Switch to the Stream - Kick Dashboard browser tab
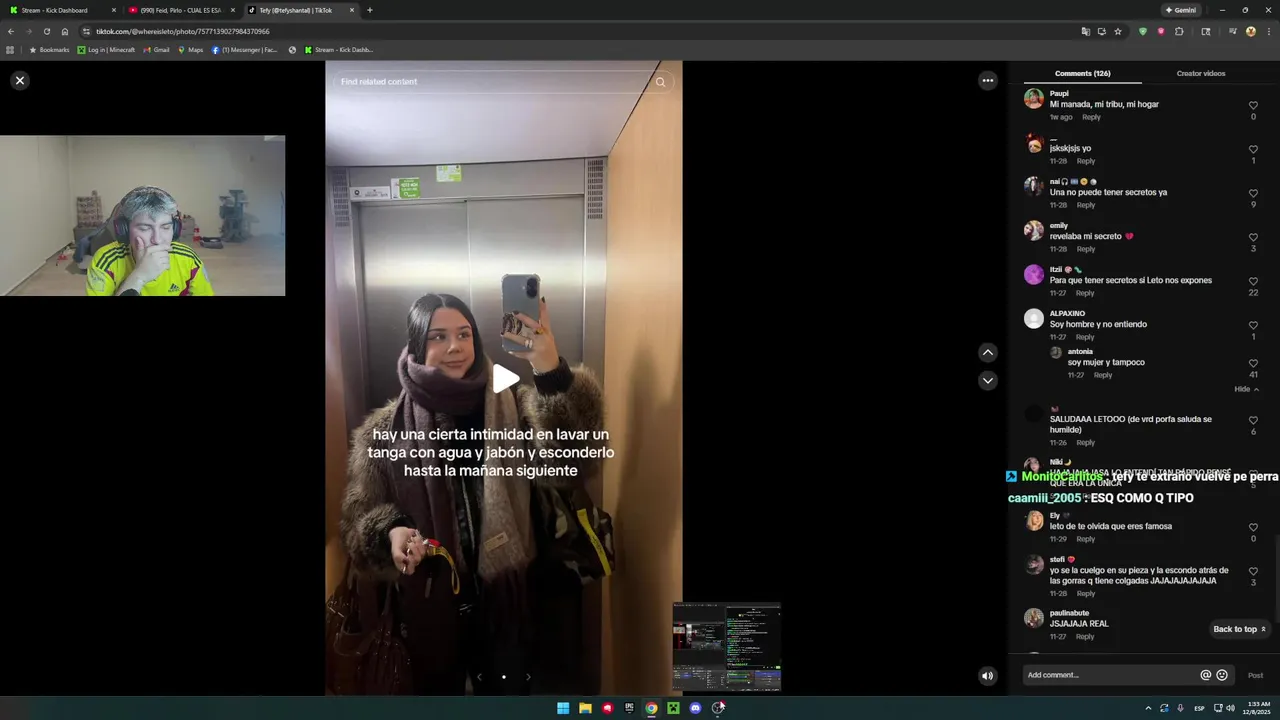This screenshot has height=720, width=1280. coord(60,10)
